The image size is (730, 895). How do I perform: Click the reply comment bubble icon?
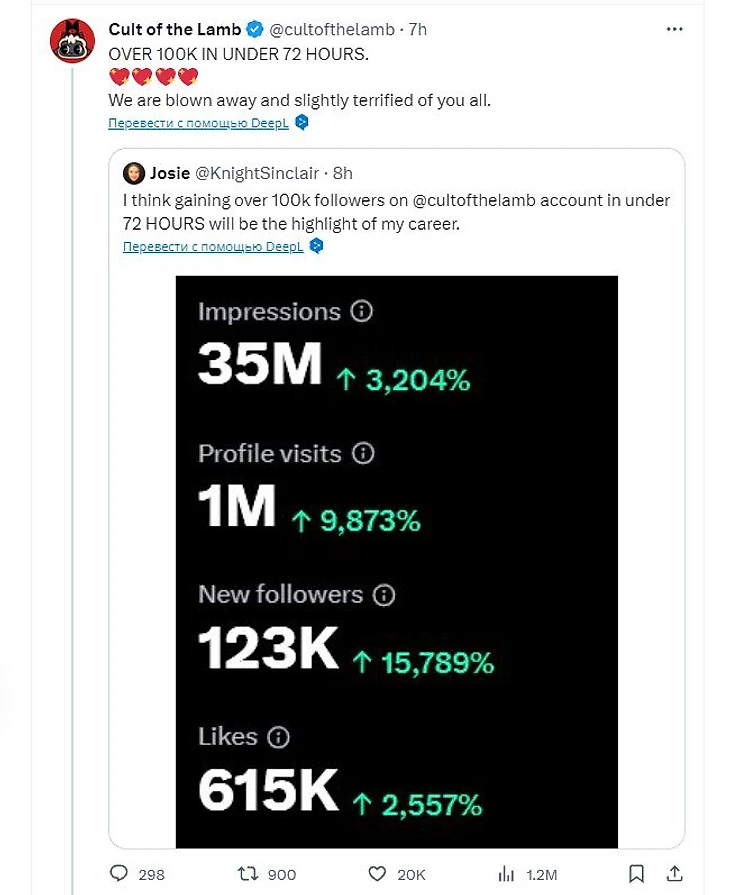click(x=119, y=874)
